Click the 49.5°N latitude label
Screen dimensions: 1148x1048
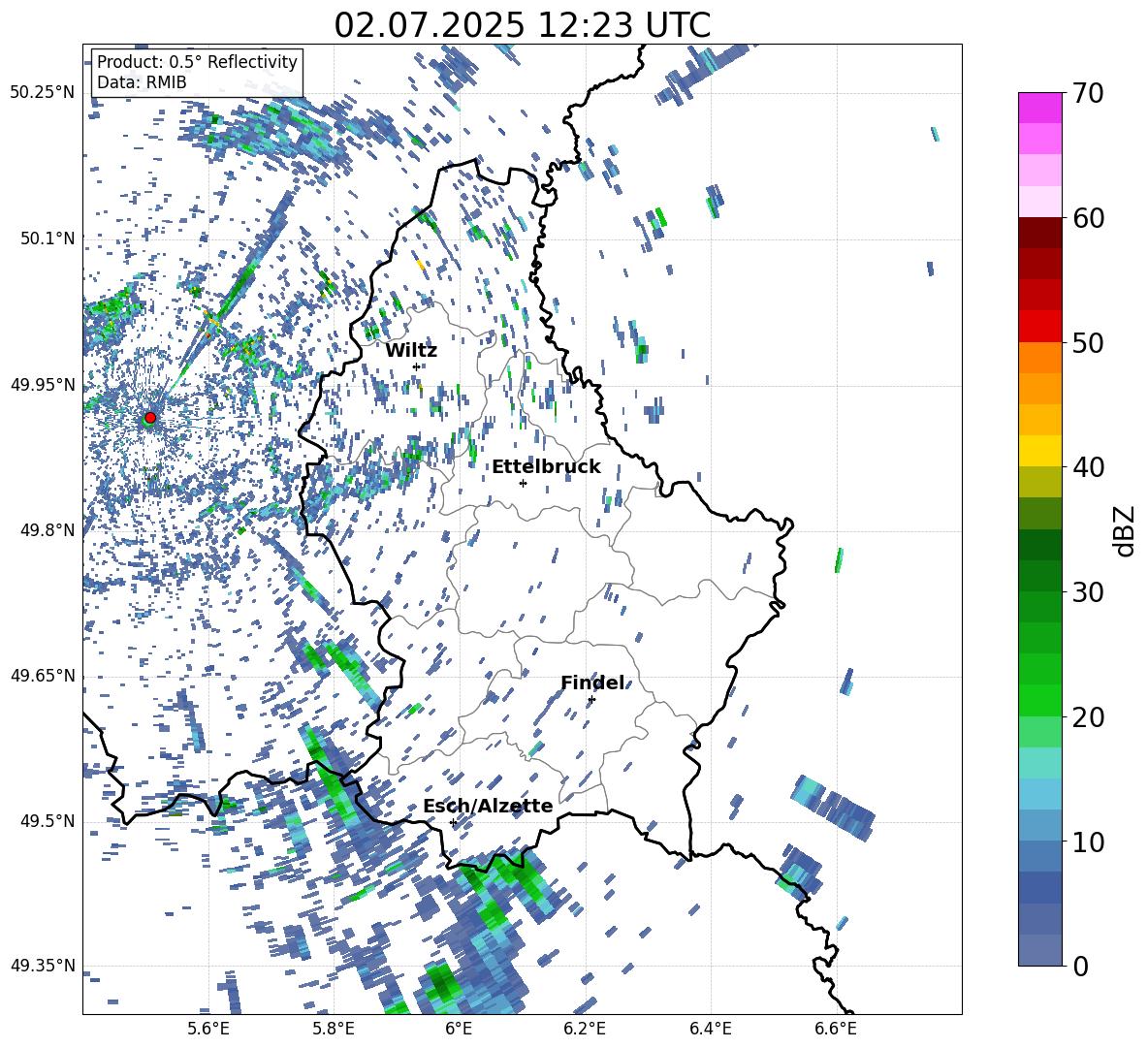(48, 821)
